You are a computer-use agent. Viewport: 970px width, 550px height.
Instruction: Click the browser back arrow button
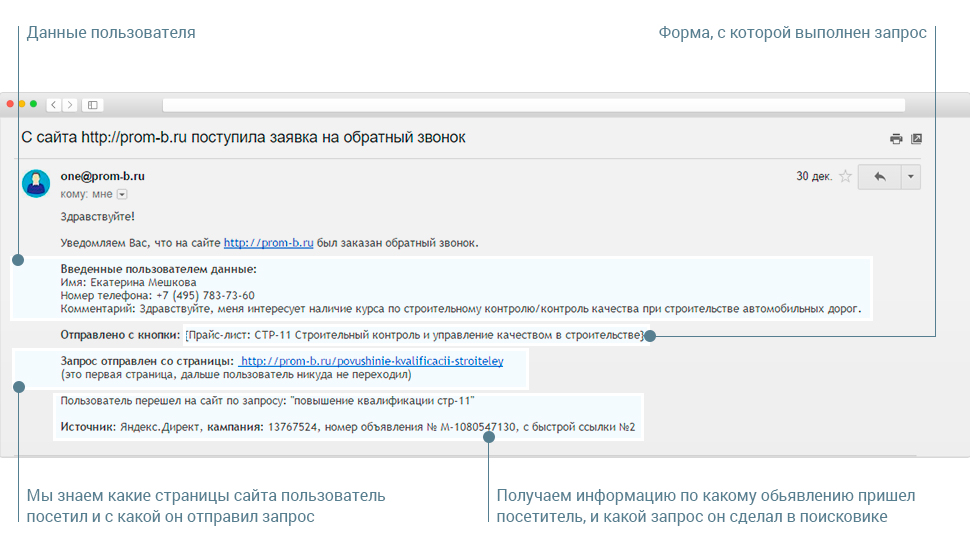(54, 105)
